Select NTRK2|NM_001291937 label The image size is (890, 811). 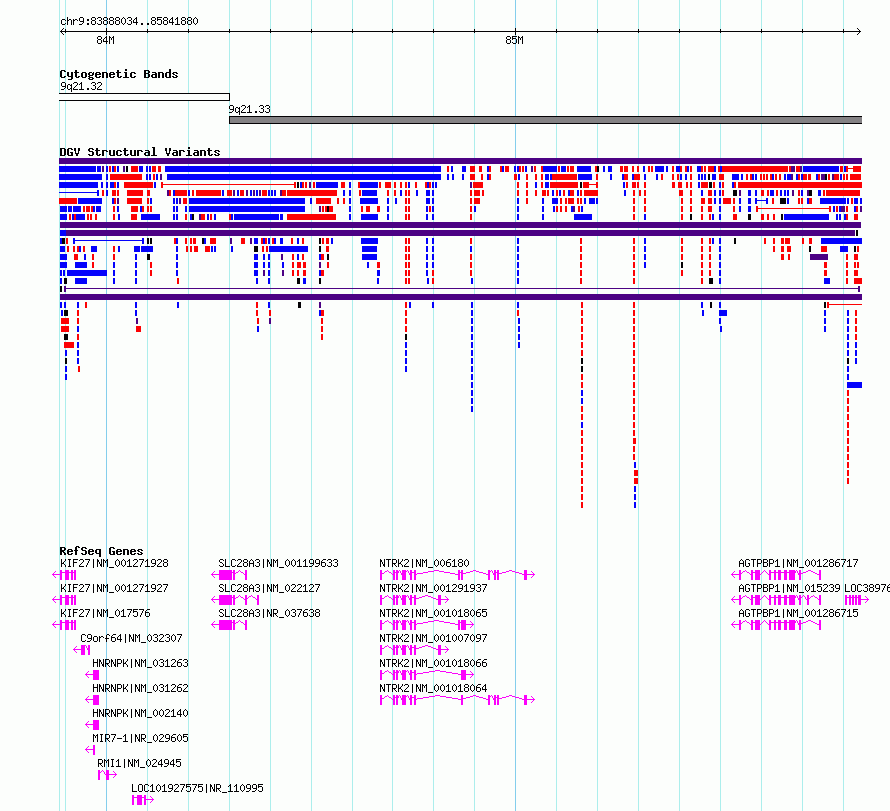click(x=433, y=588)
